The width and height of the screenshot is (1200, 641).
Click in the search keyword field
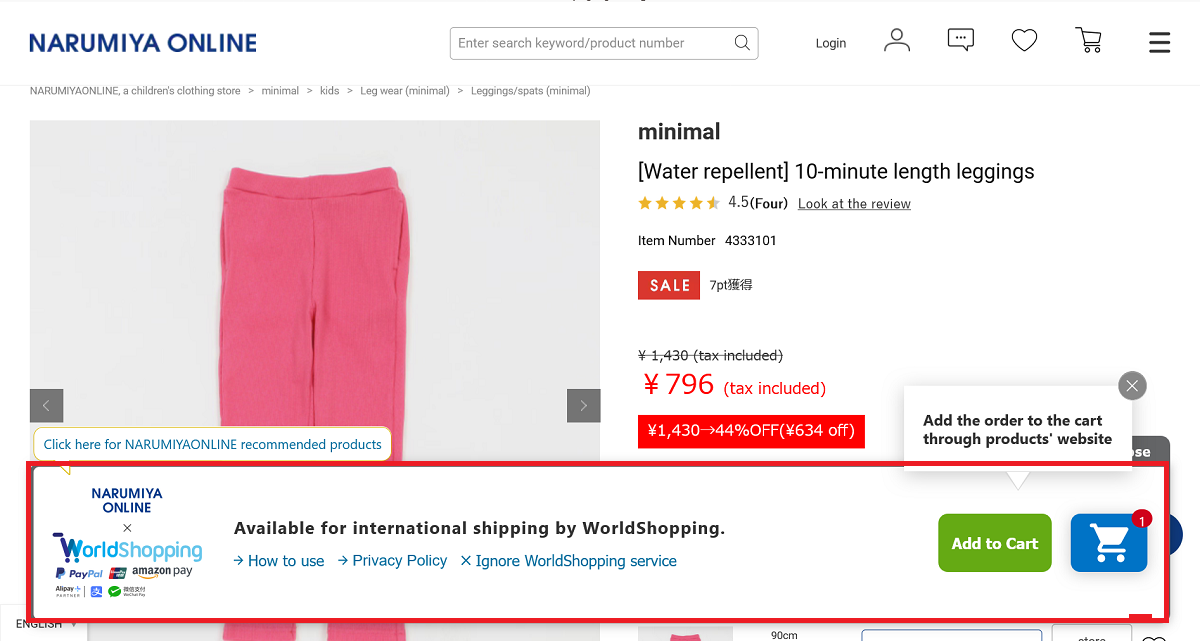click(590, 43)
